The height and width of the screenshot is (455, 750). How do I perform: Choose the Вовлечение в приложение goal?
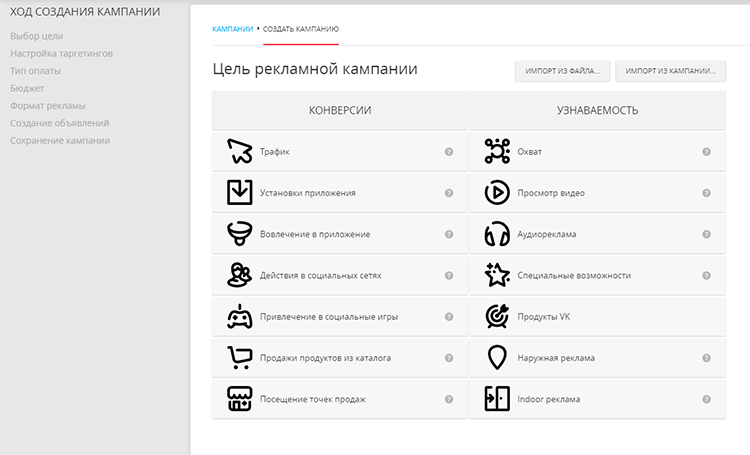pos(314,234)
